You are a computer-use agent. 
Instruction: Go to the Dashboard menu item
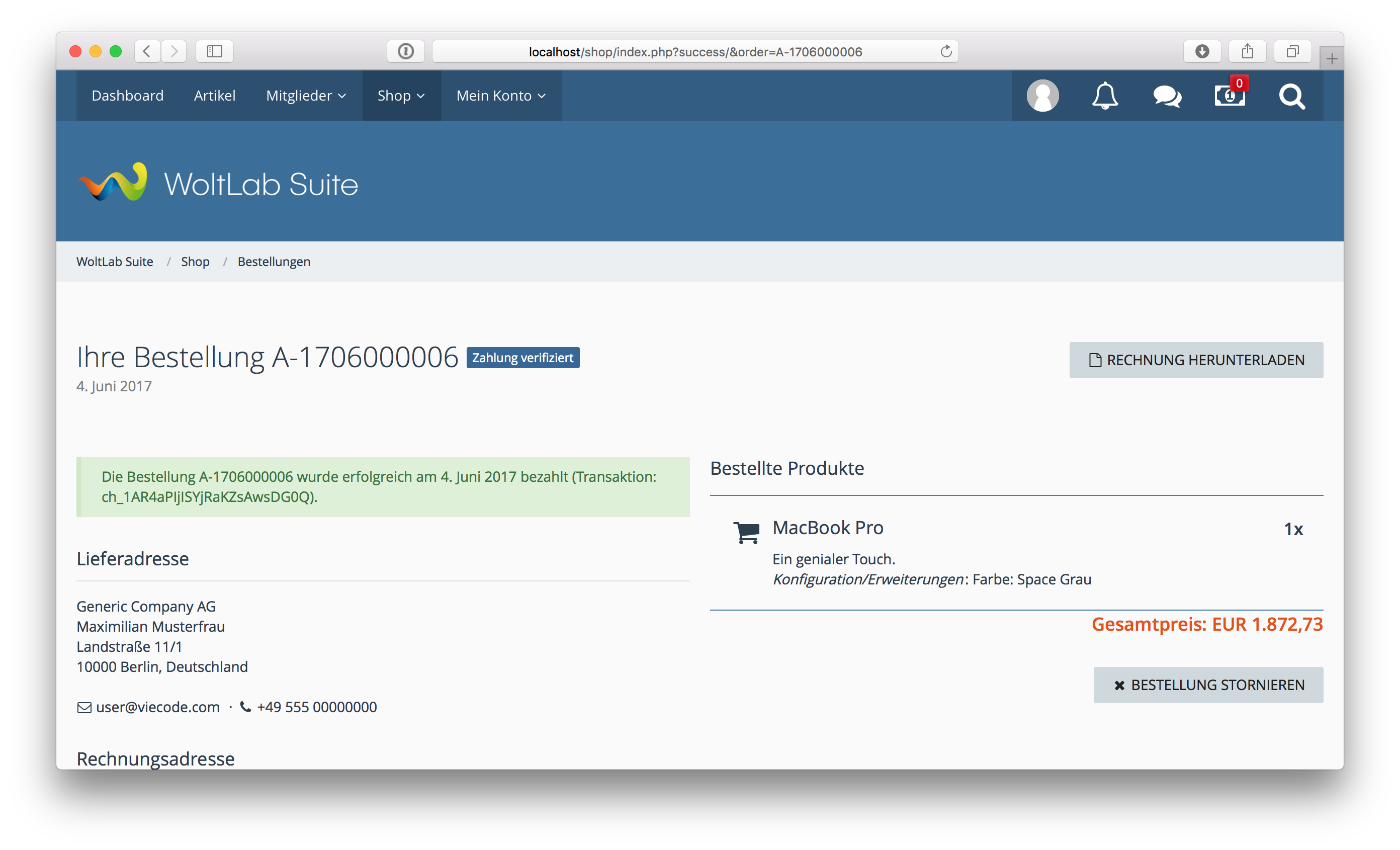(127, 96)
